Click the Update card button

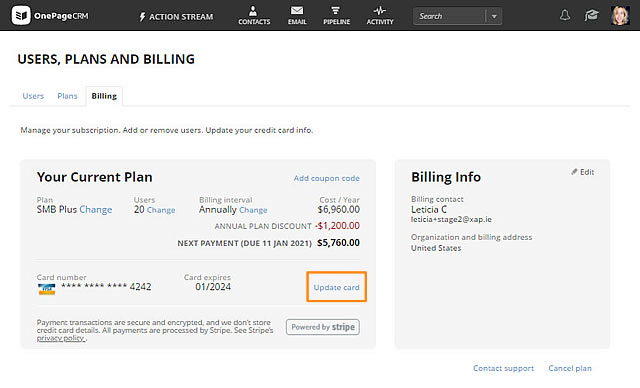click(336, 287)
